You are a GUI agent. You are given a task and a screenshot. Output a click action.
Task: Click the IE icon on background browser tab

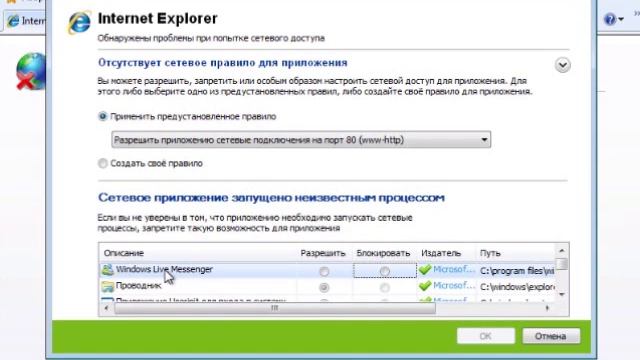pos(13,20)
